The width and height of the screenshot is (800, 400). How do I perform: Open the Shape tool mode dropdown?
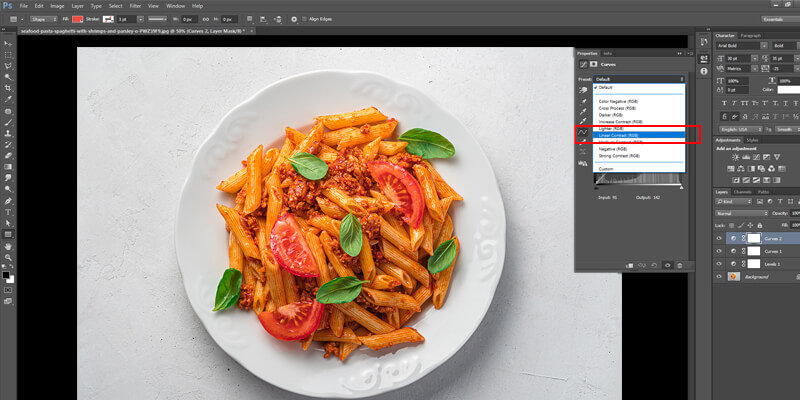coord(41,18)
